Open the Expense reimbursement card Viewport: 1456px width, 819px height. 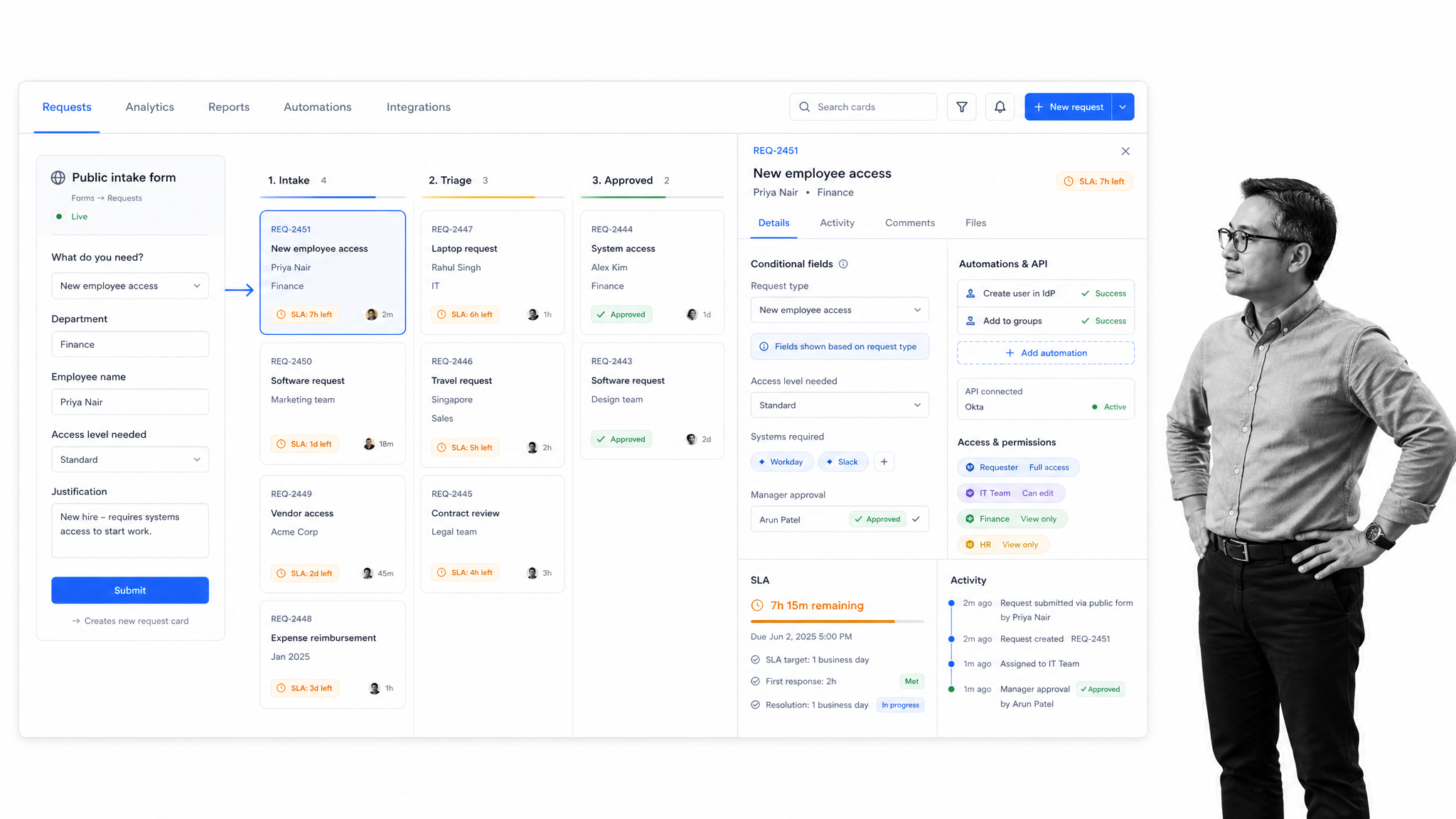[332, 655]
